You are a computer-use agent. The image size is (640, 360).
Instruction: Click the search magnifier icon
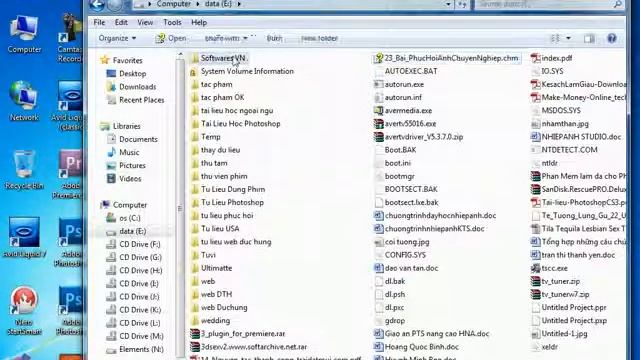[x=618, y=4]
